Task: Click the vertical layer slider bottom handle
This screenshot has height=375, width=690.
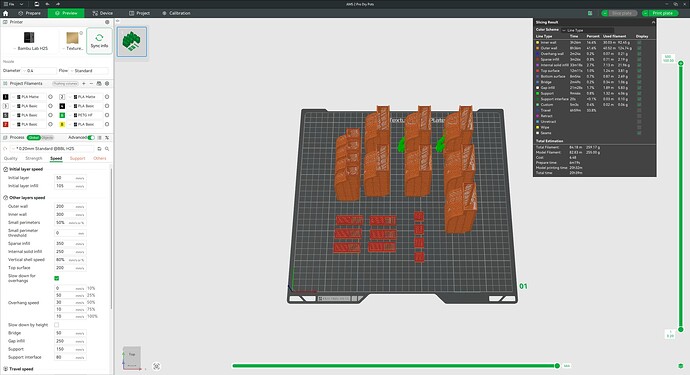Action: (x=681, y=329)
